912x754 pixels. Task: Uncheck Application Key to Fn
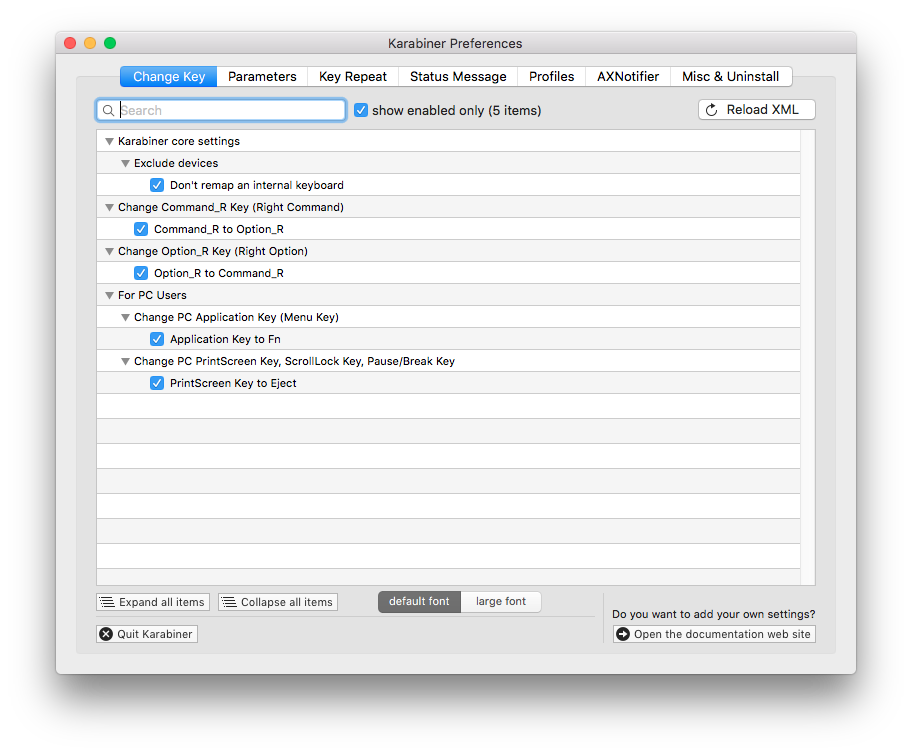[157, 339]
